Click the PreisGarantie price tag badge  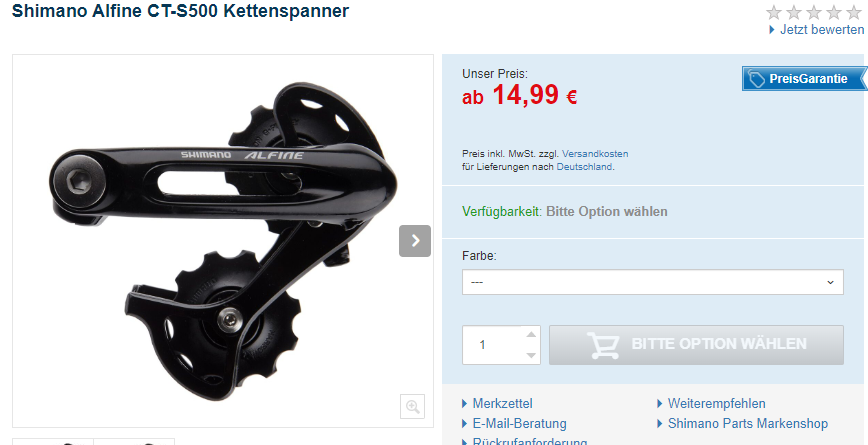[x=805, y=79]
